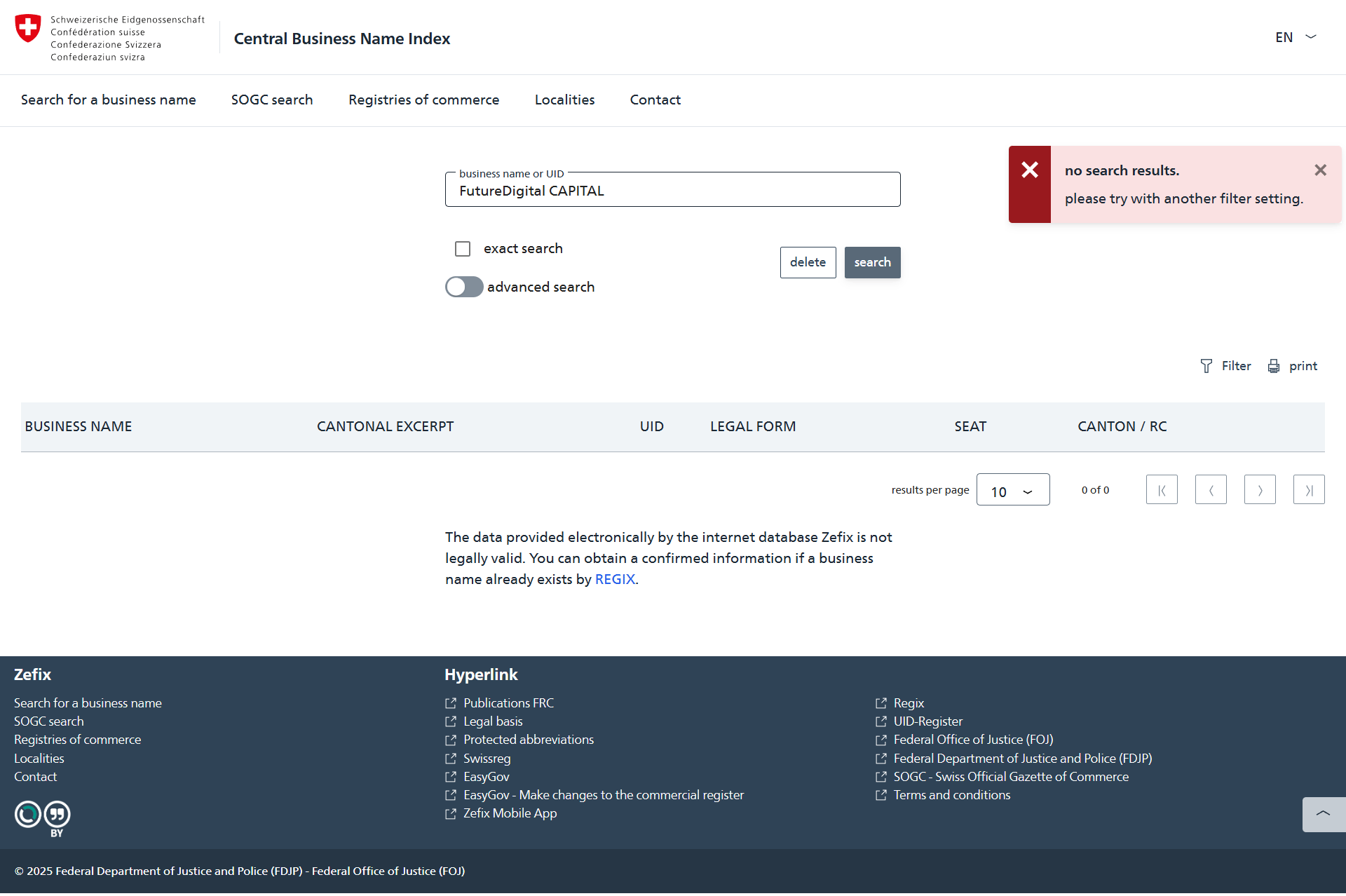Click footer Localities link
Image resolution: width=1346 pixels, height=896 pixels.
(x=39, y=759)
